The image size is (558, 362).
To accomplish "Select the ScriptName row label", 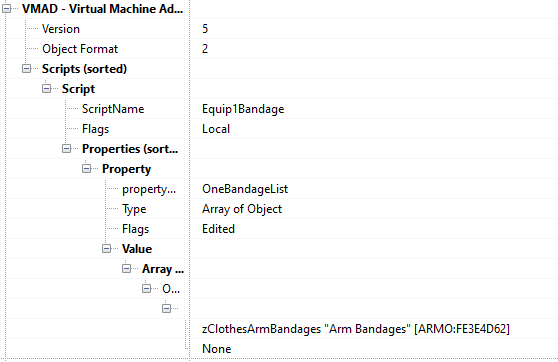I will tap(113, 109).
